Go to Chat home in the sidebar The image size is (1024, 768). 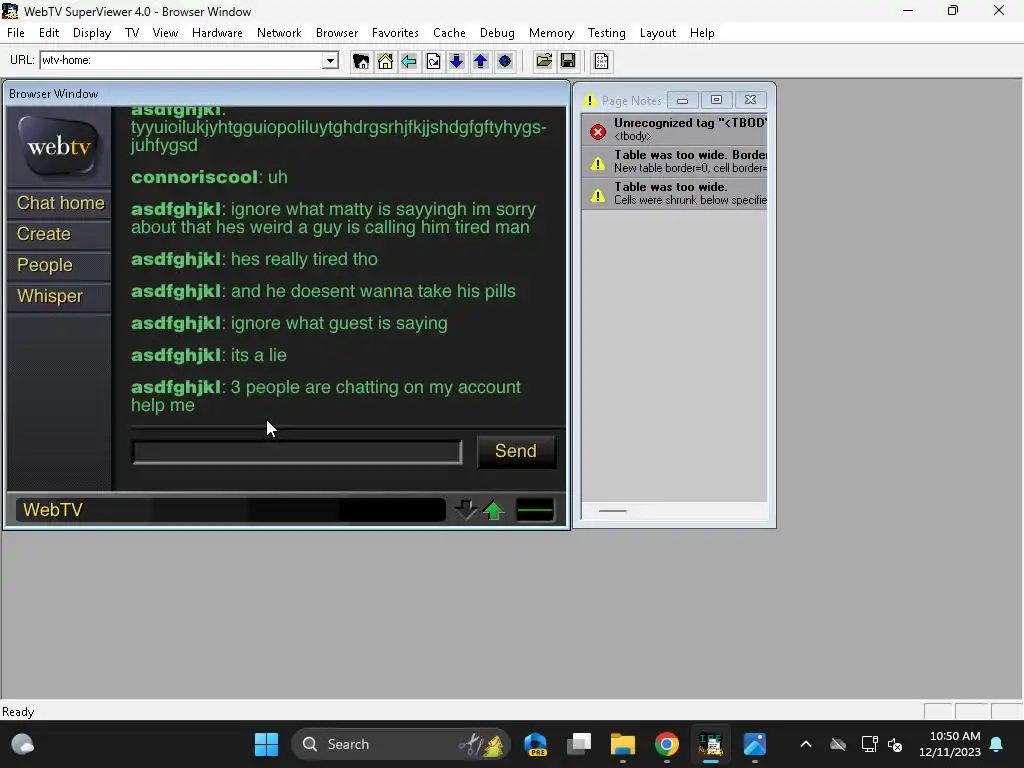(61, 203)
